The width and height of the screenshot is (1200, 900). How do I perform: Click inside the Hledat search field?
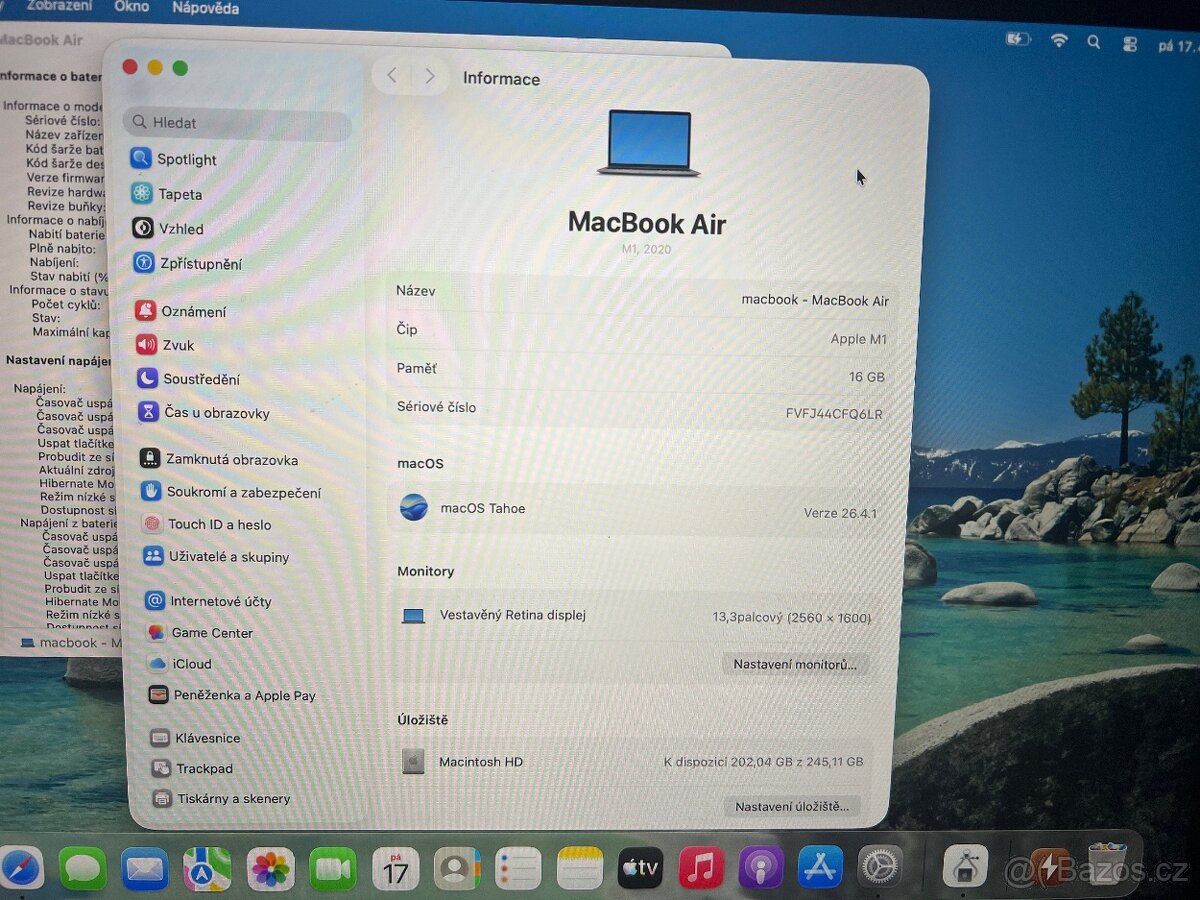236,122
